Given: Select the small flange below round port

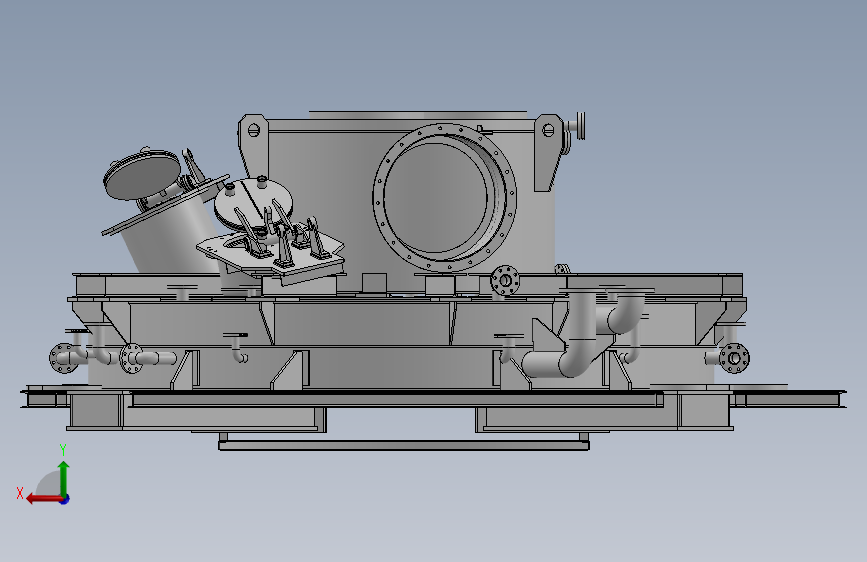Looking at the screenshot, I should point(505,280).
